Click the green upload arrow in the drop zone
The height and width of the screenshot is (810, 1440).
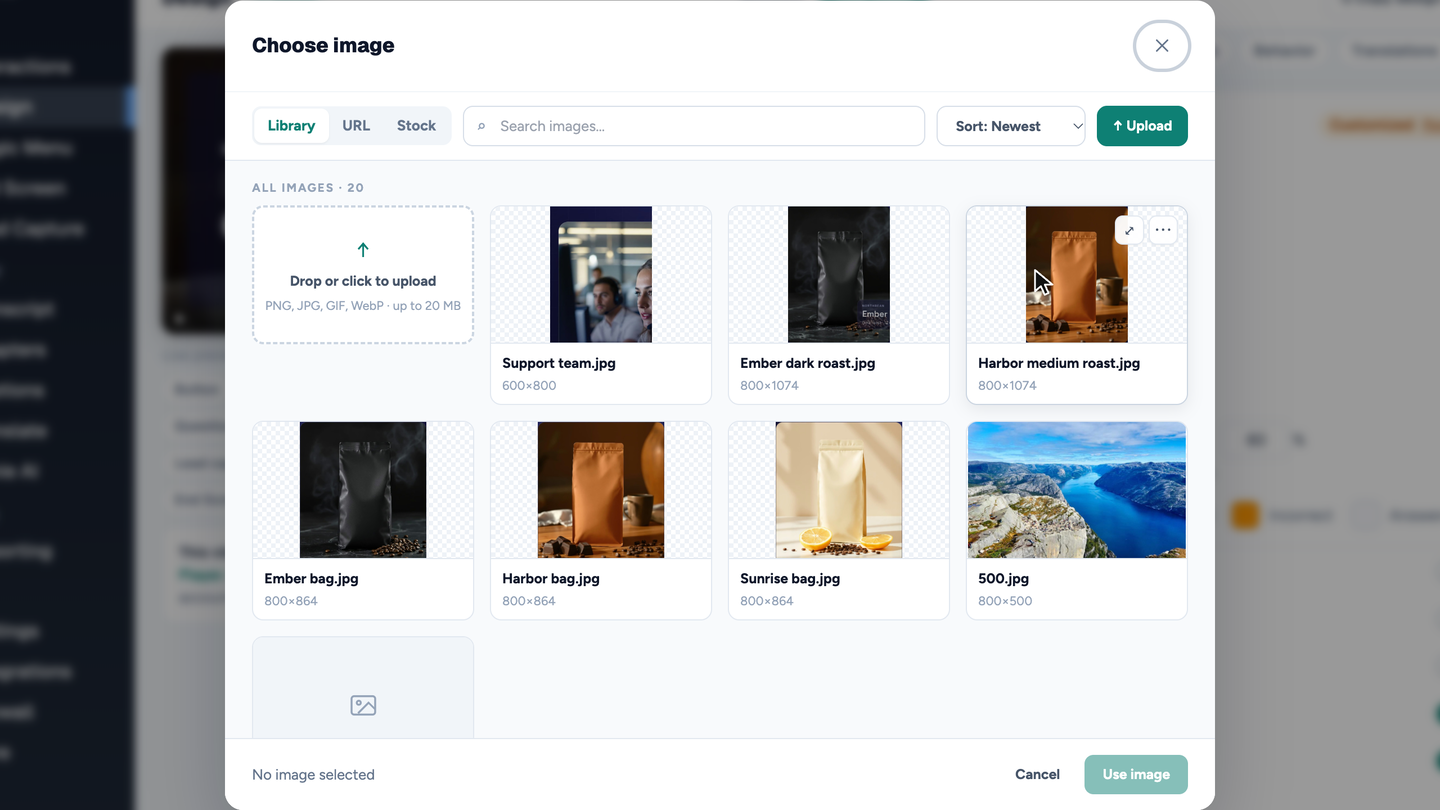[x=363, y=250]
